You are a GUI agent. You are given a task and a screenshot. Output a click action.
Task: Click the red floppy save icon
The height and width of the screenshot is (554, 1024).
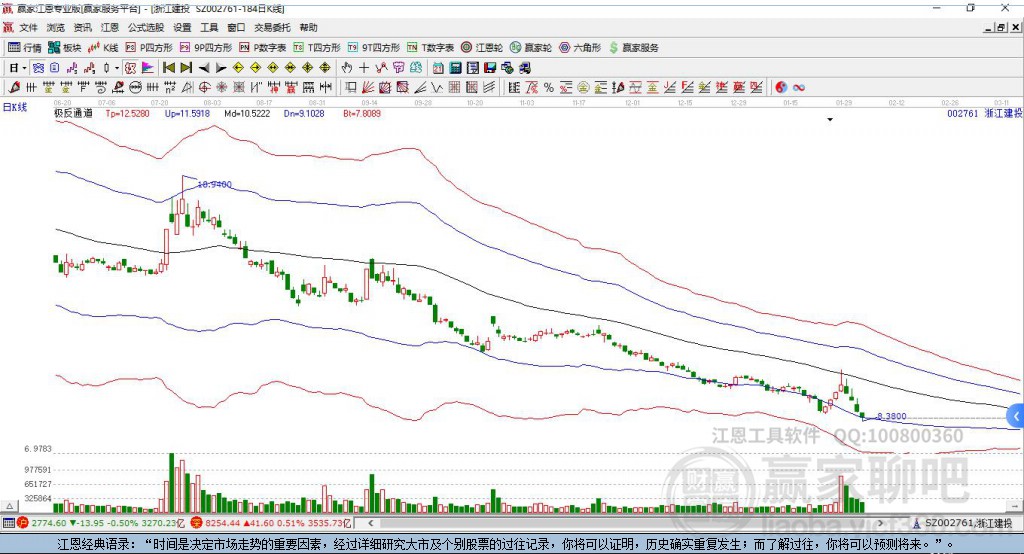(490, 68)
